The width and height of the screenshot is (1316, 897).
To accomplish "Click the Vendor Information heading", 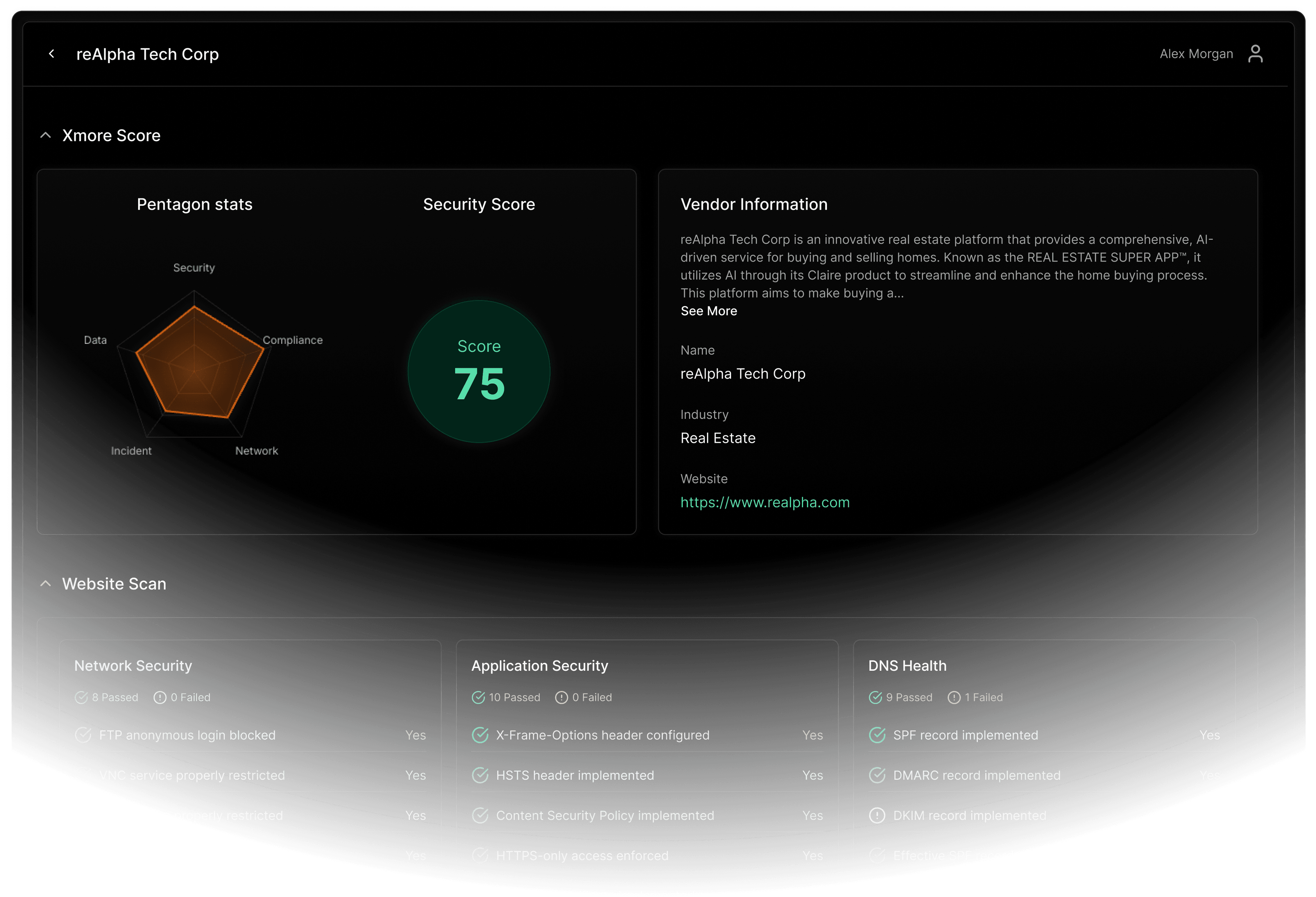I will (754, 204).
